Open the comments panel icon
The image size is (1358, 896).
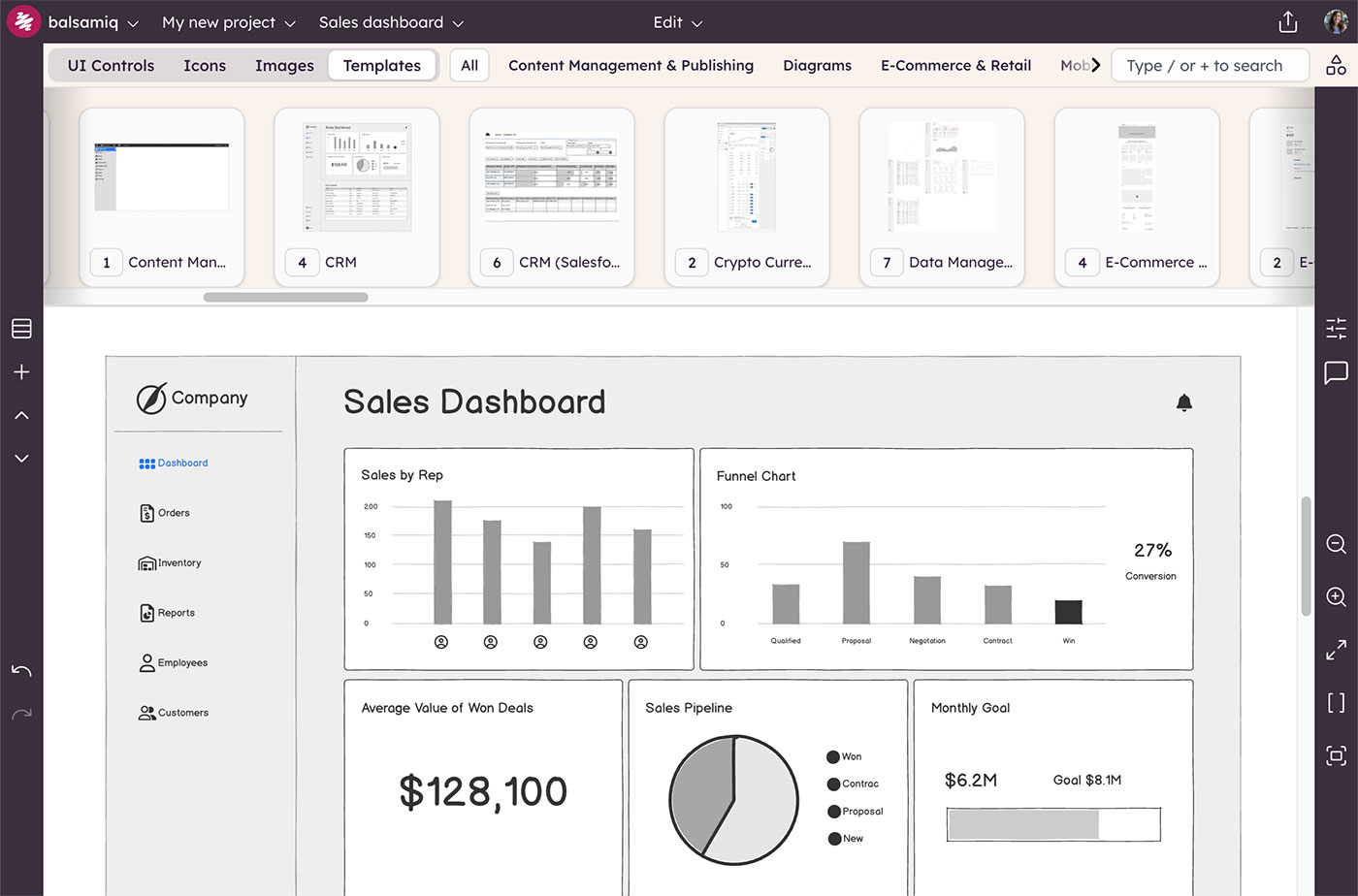(1336, 373)
